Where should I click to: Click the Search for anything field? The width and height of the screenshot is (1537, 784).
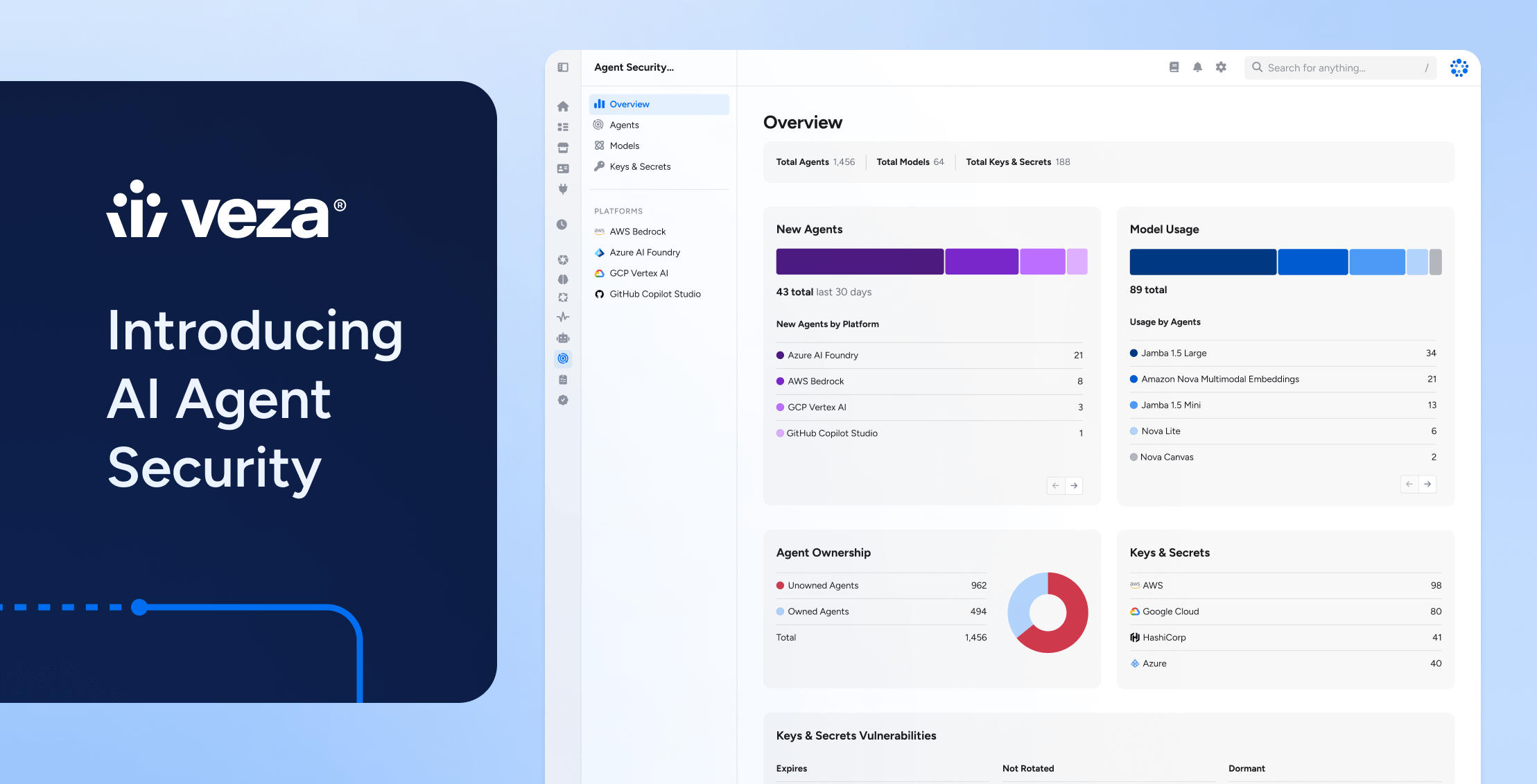[x=1339, y=67]
